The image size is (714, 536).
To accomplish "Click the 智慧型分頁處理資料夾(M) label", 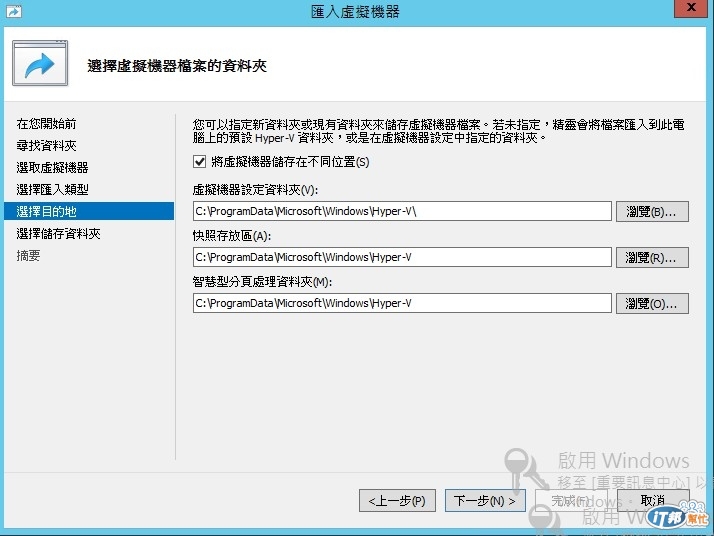I will pyautogui.click(x=262, y=282).
